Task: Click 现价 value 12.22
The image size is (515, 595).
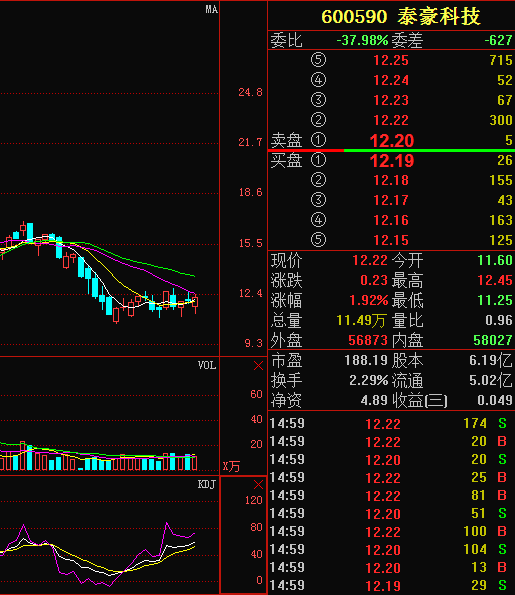Action: pyautogui.click(x=370, y=260)
